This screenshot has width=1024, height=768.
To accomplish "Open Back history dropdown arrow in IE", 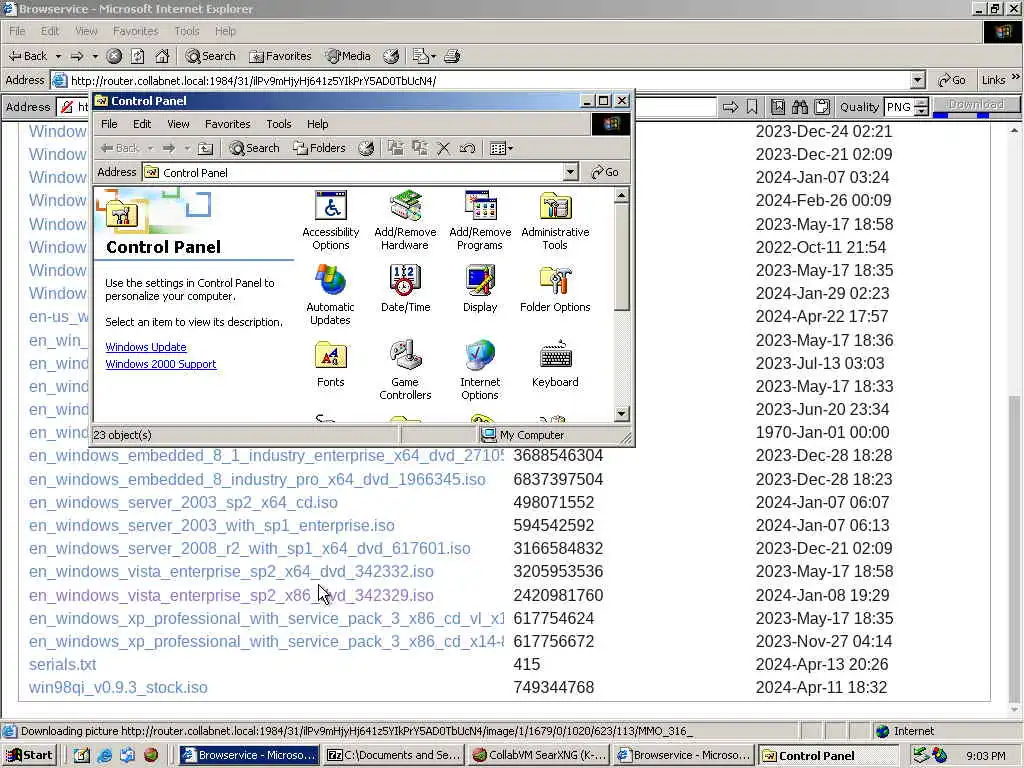I will coord(58,56).
